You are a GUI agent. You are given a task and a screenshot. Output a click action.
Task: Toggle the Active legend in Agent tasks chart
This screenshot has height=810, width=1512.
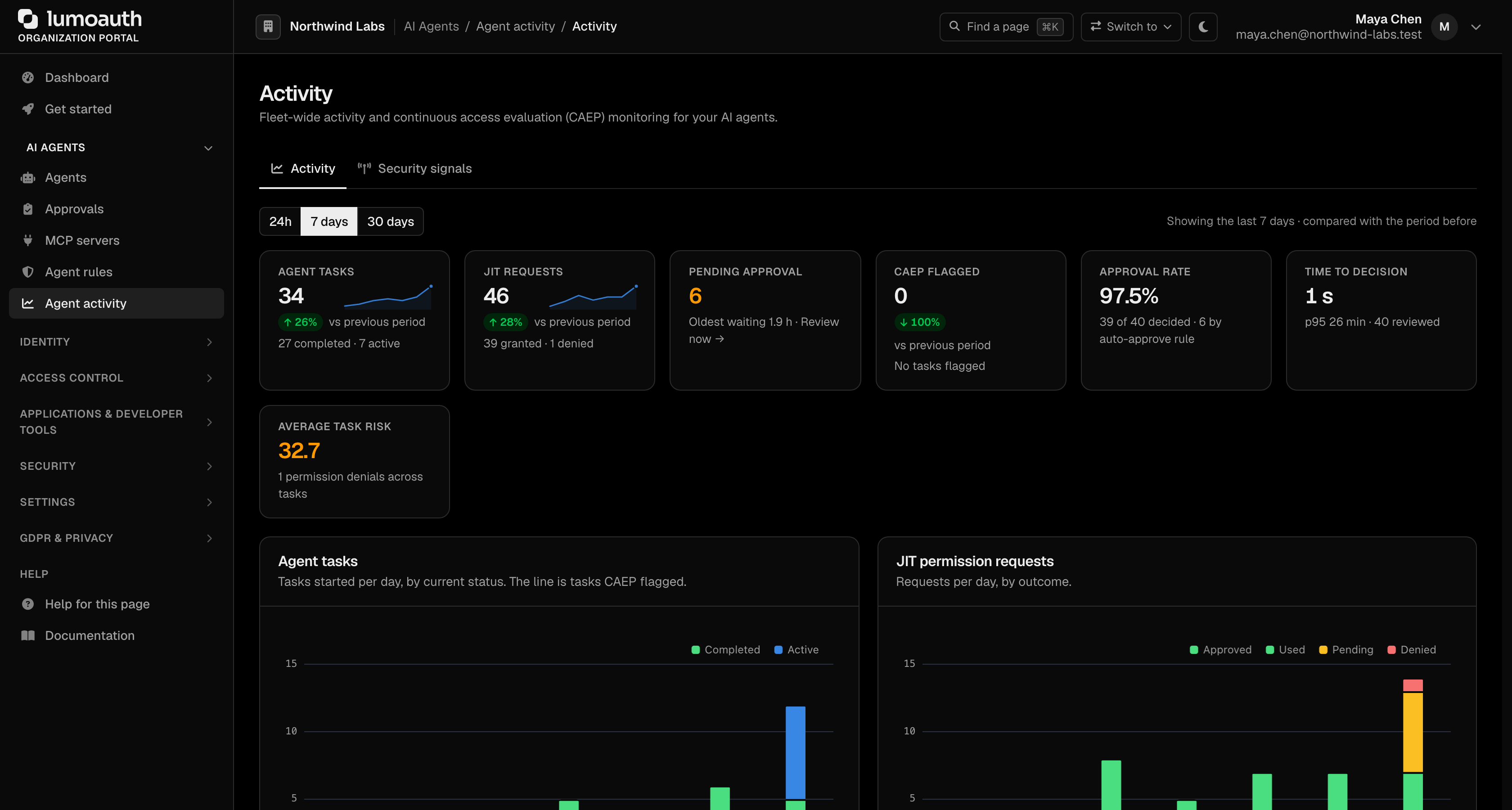(x=796, y=650)
